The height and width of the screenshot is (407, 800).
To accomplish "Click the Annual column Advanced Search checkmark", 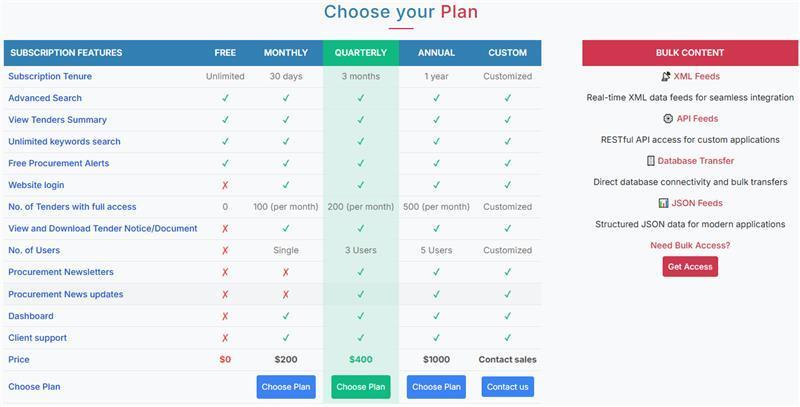I will (x=436, y=98).
